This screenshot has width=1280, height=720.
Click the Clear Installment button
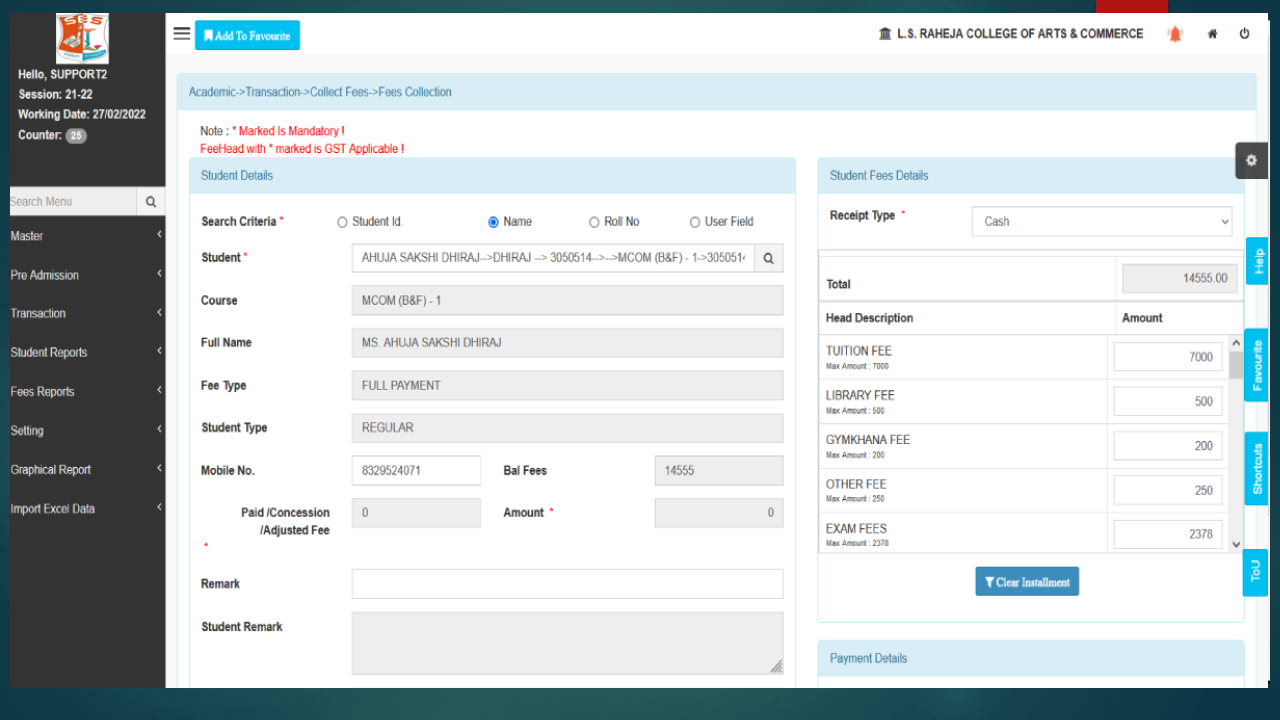1027,581
